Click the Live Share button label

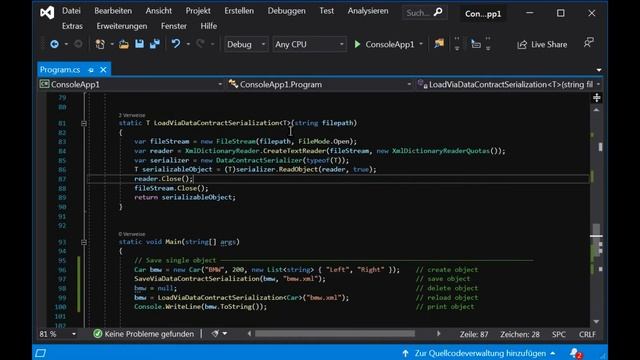click(549, 44)
